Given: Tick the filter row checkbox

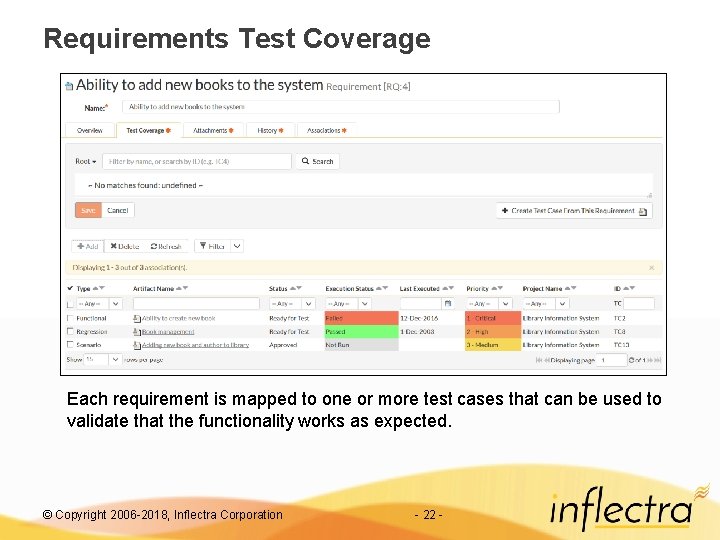Looking at the screenshot, I should 70,304.
